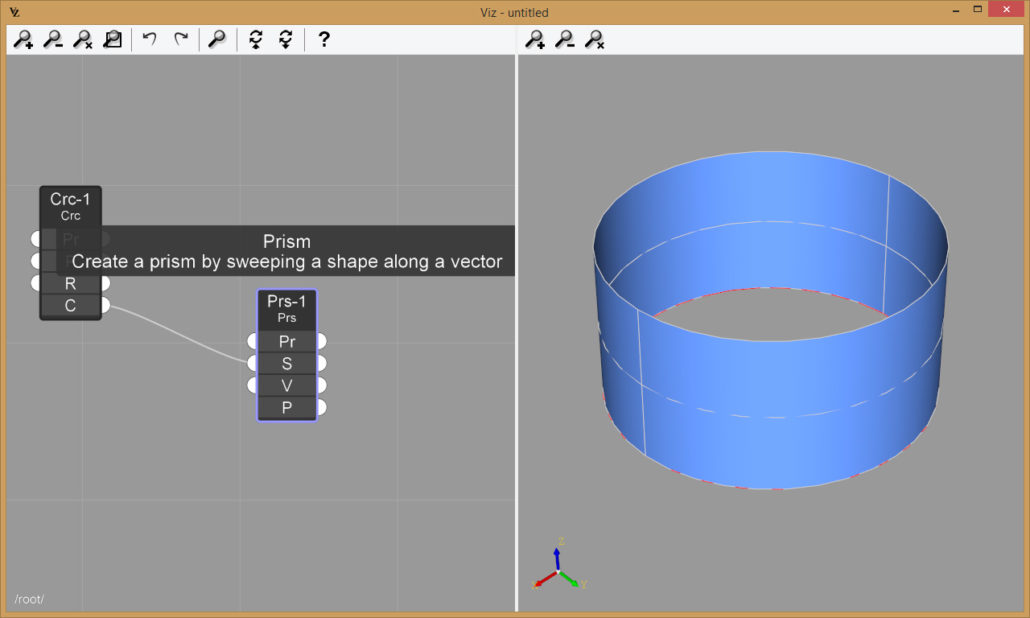1030x618 pixels.
Task: Select the Crc-1 circle node
Action: tap(69, 200)
